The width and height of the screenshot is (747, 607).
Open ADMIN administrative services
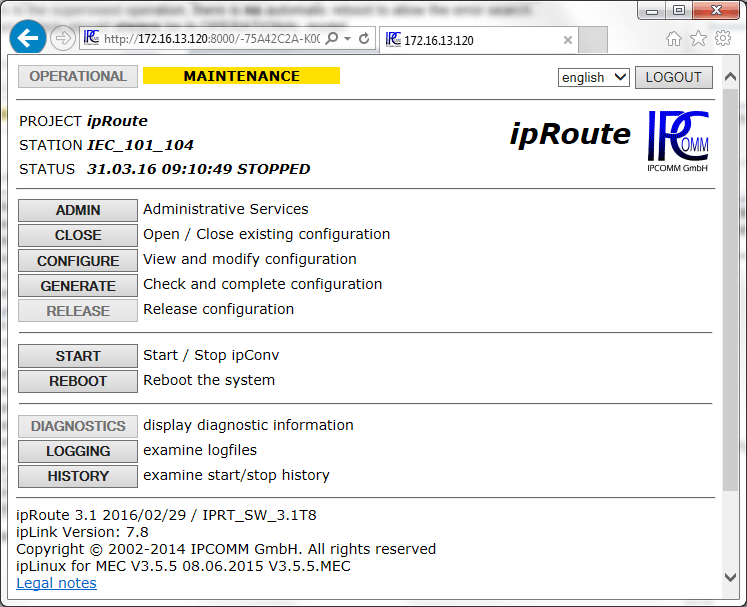[78, 210]
